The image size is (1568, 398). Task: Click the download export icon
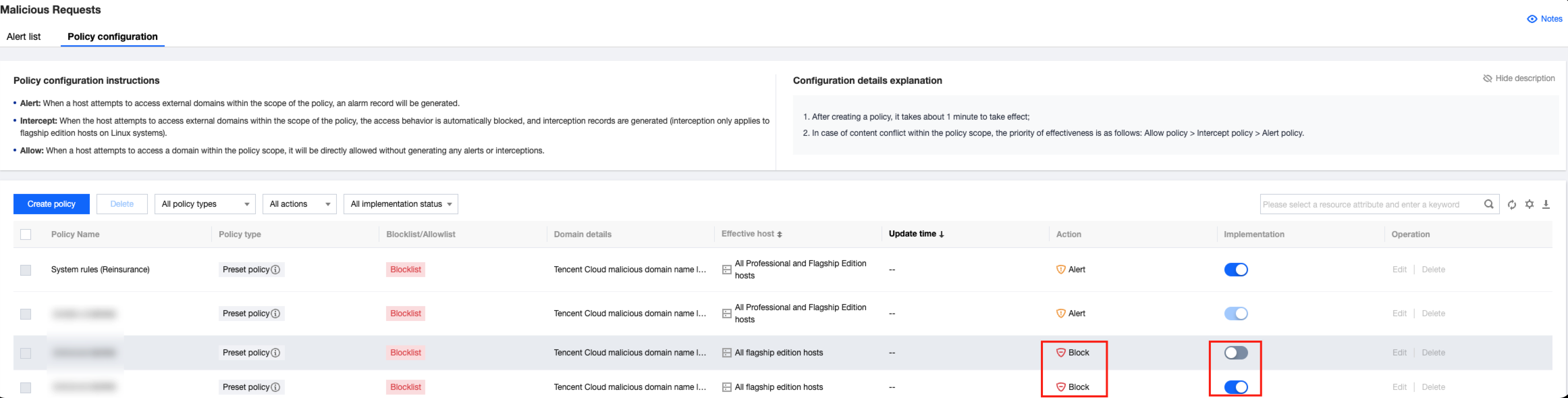[1546, 204]
